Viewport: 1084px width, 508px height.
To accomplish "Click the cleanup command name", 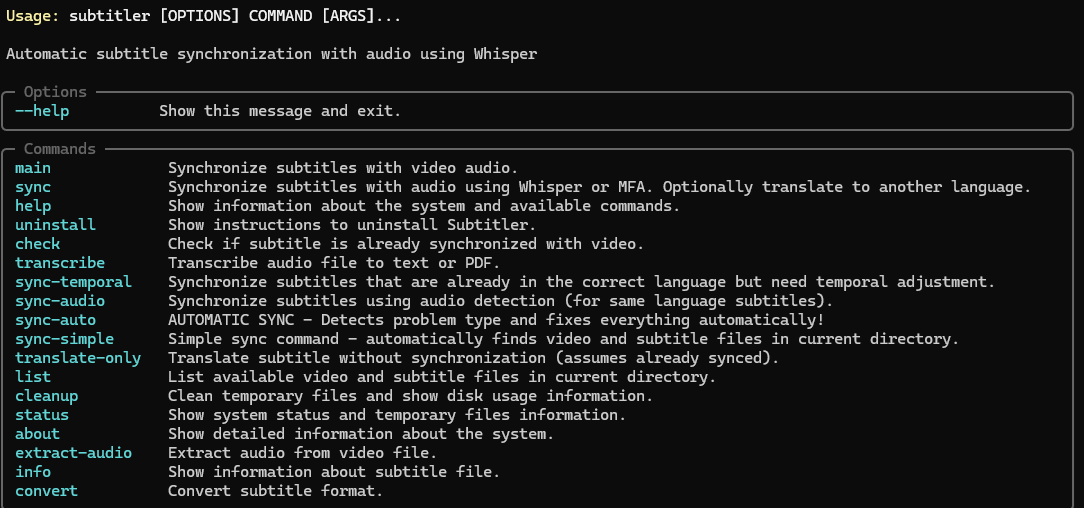I will 46,396.
